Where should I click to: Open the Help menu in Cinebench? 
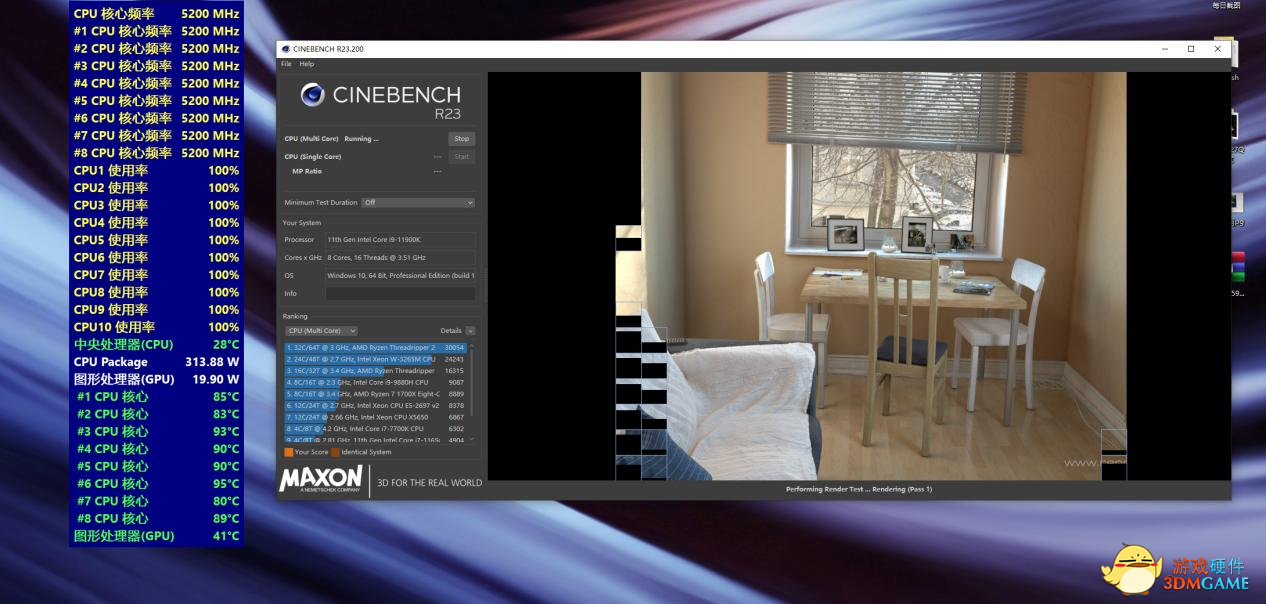point(307,64)
